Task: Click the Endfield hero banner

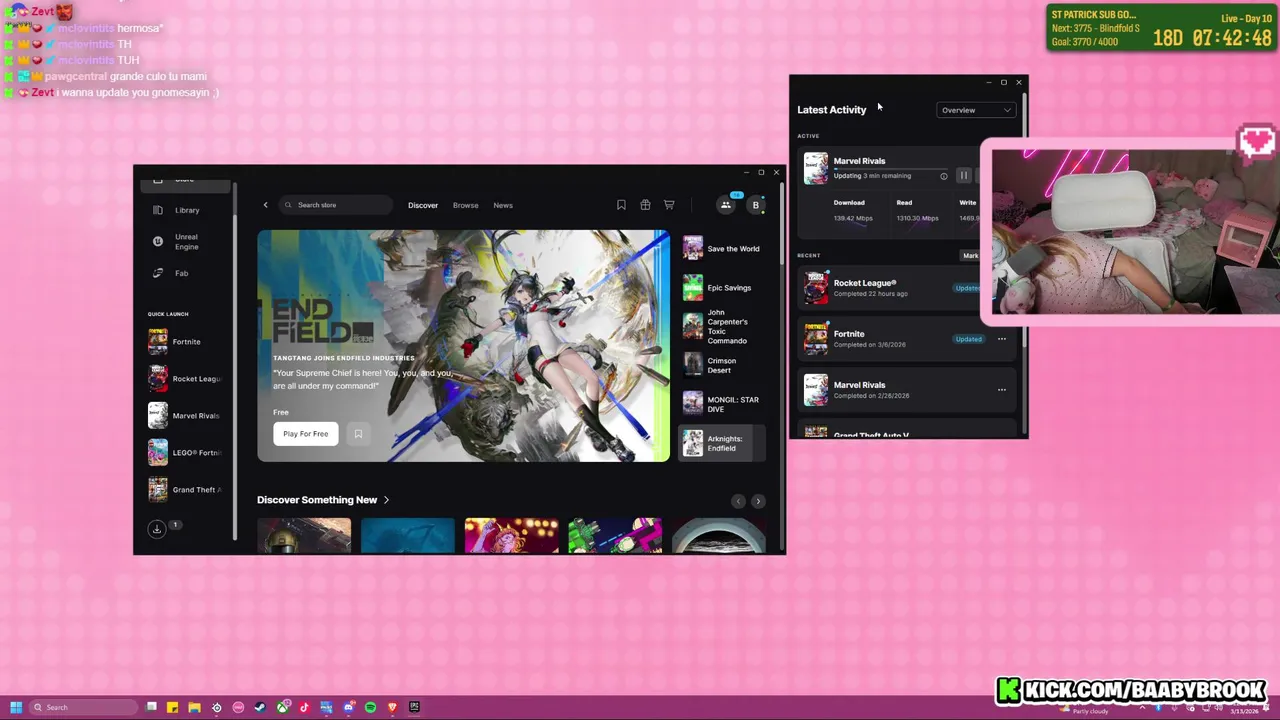Action: point(463,346)
